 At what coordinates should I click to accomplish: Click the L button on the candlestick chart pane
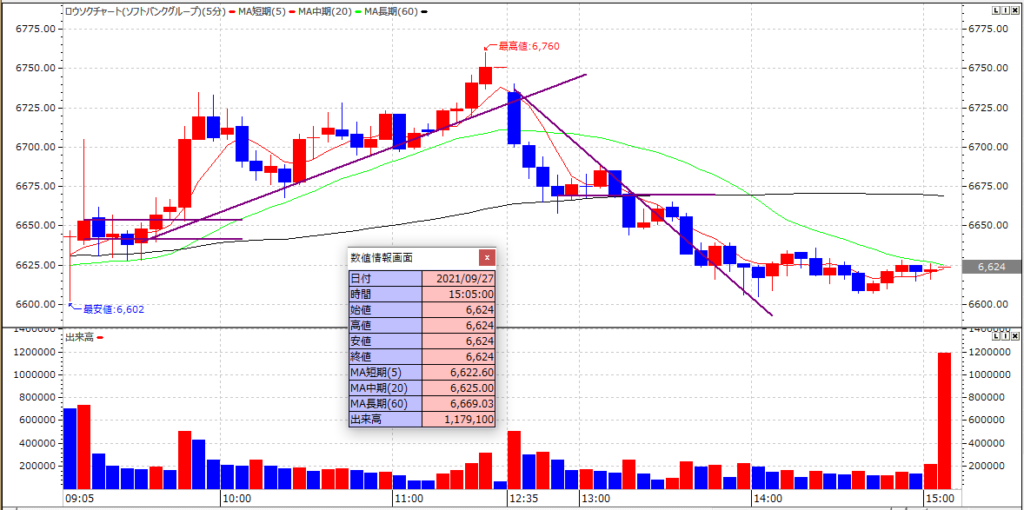tap(995, 10)
